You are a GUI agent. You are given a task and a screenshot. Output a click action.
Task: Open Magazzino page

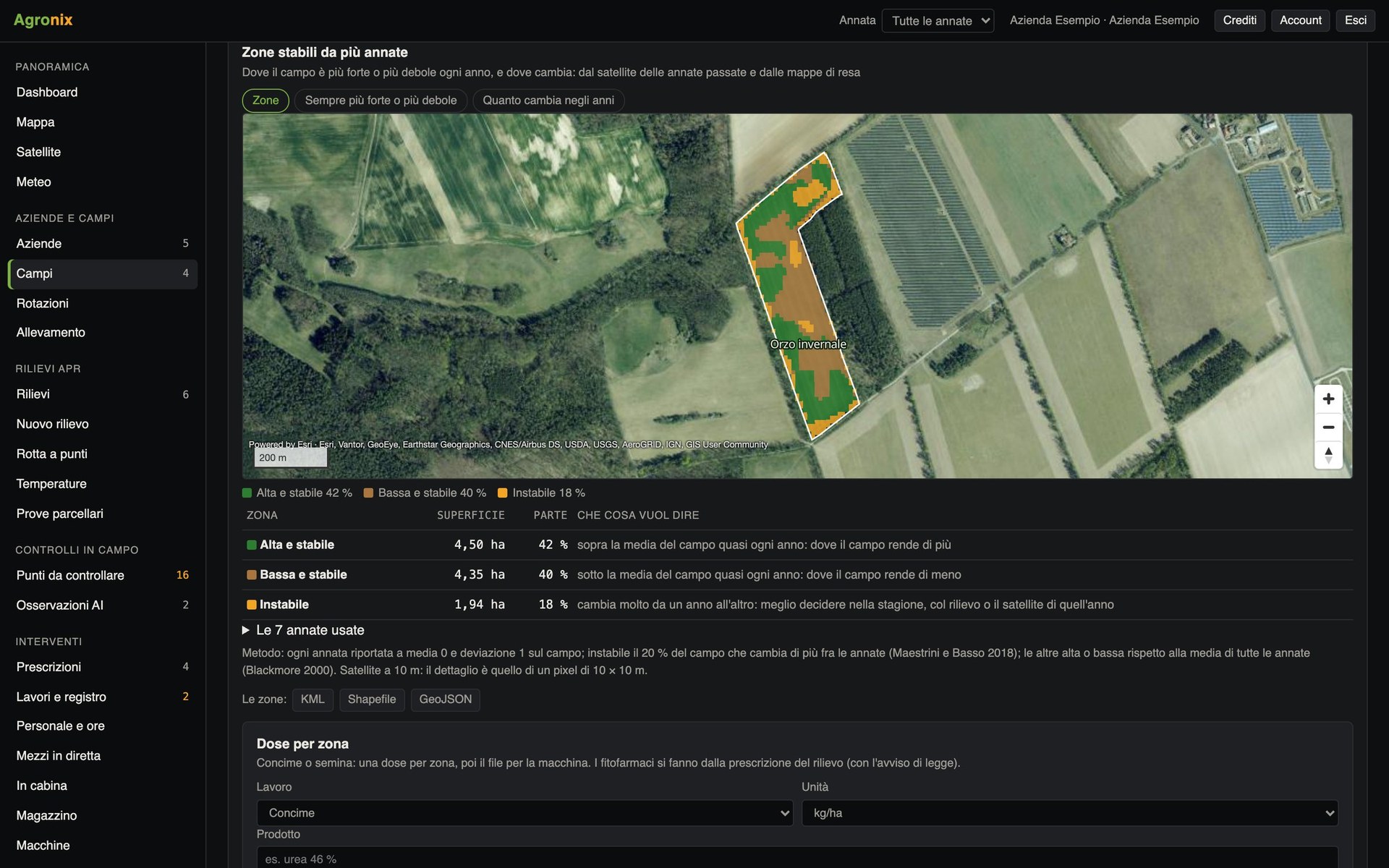[102, 815]
